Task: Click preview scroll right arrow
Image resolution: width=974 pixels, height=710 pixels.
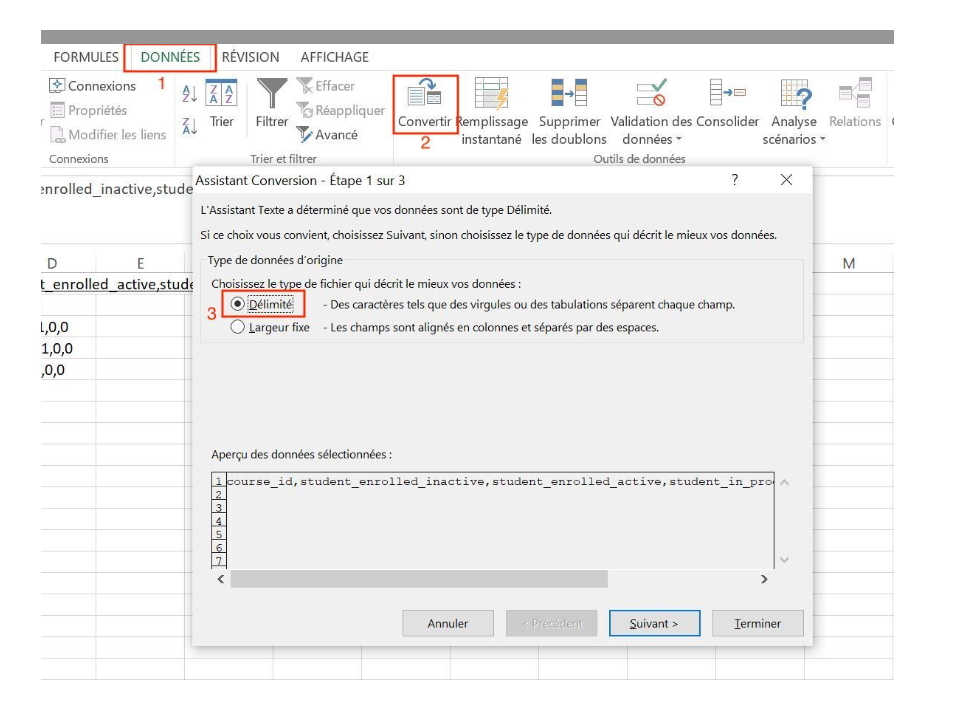Action: click(764, 579)
